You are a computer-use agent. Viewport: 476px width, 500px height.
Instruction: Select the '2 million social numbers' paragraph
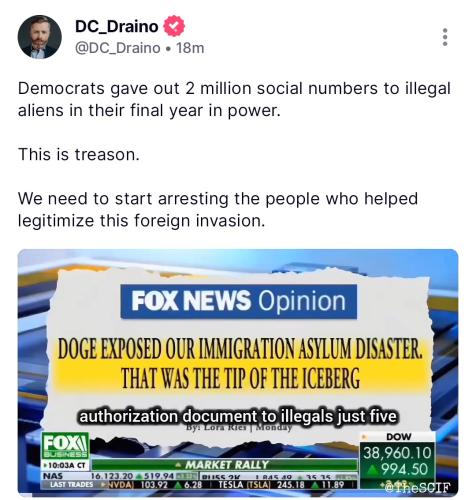(x=234, y=99)
